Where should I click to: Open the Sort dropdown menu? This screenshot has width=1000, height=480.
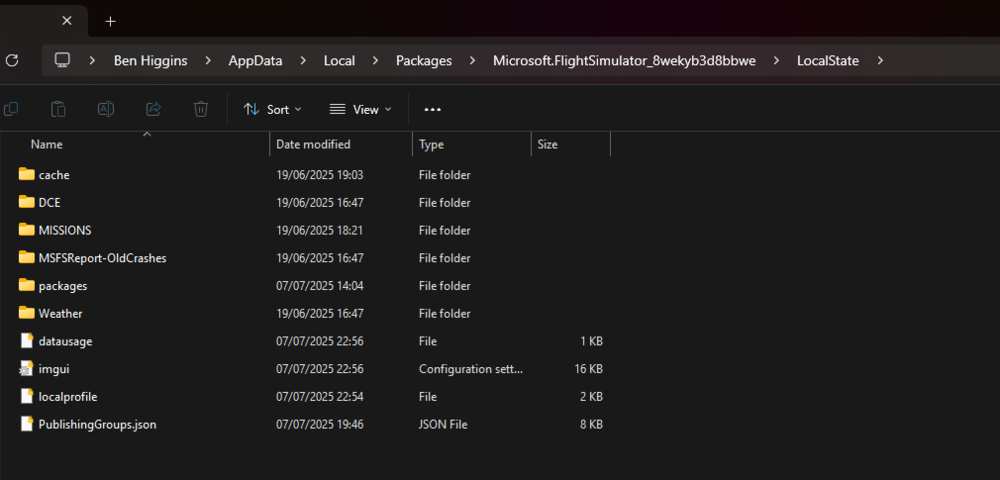point(272,109)
